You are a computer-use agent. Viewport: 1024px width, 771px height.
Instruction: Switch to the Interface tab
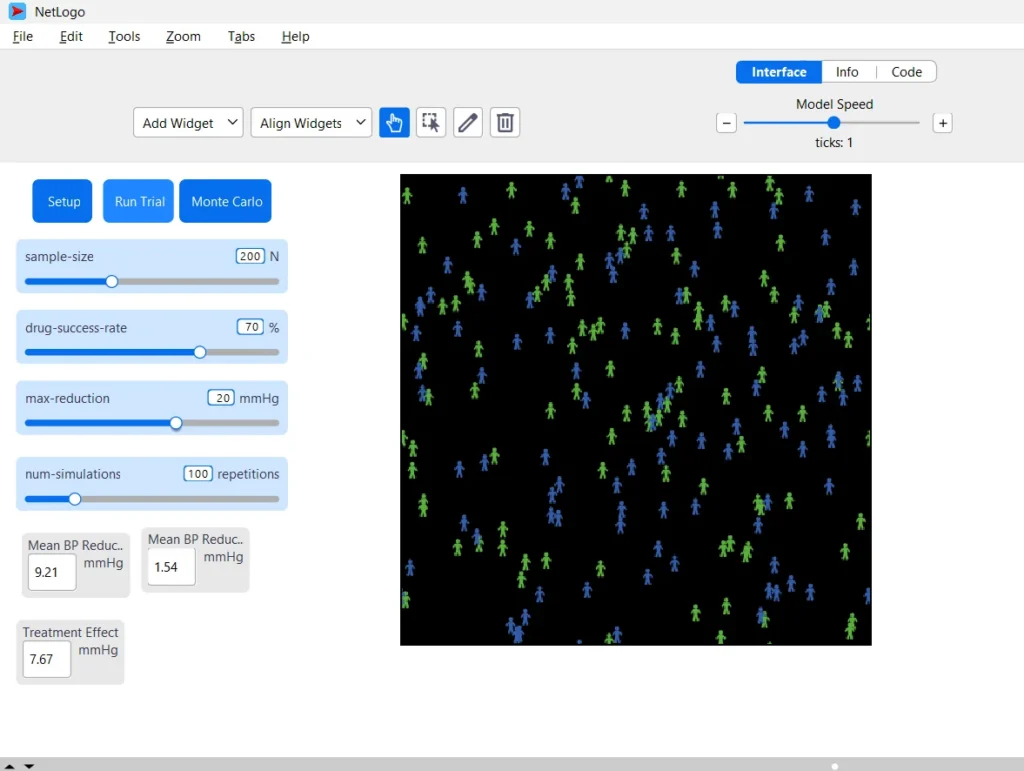pos(778,72)
